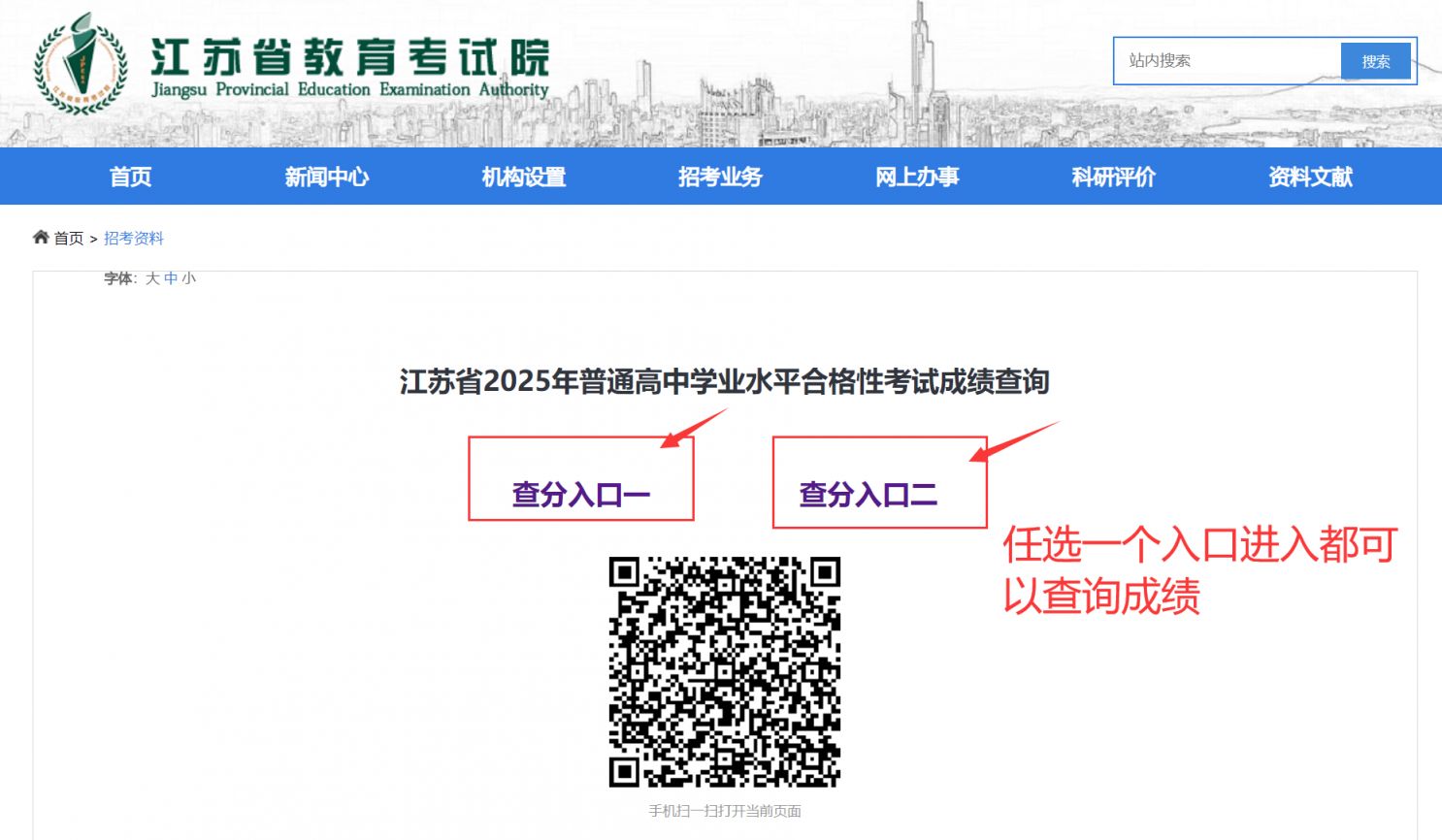Open the 科研评价 navigation menu
The height and width of the screenshot is (840, 1442).
1114,177
